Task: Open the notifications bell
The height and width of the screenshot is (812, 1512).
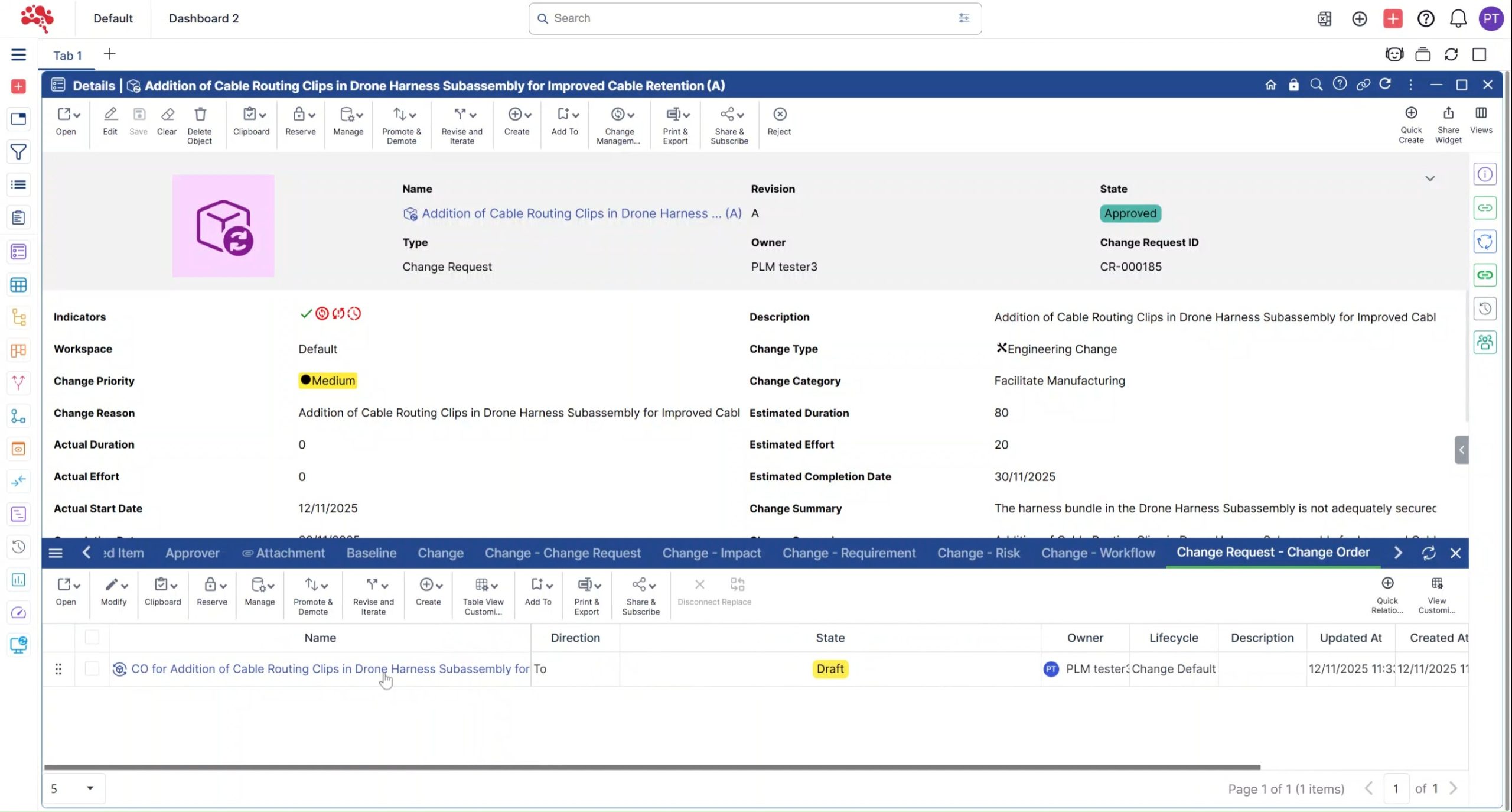Action: click(x=1458, y=19)
